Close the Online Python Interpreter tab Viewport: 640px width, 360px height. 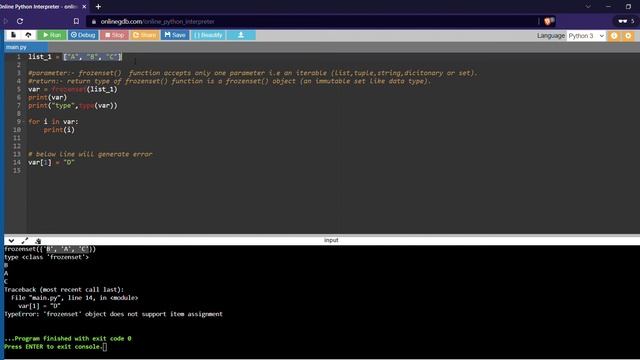coord(84,7)
